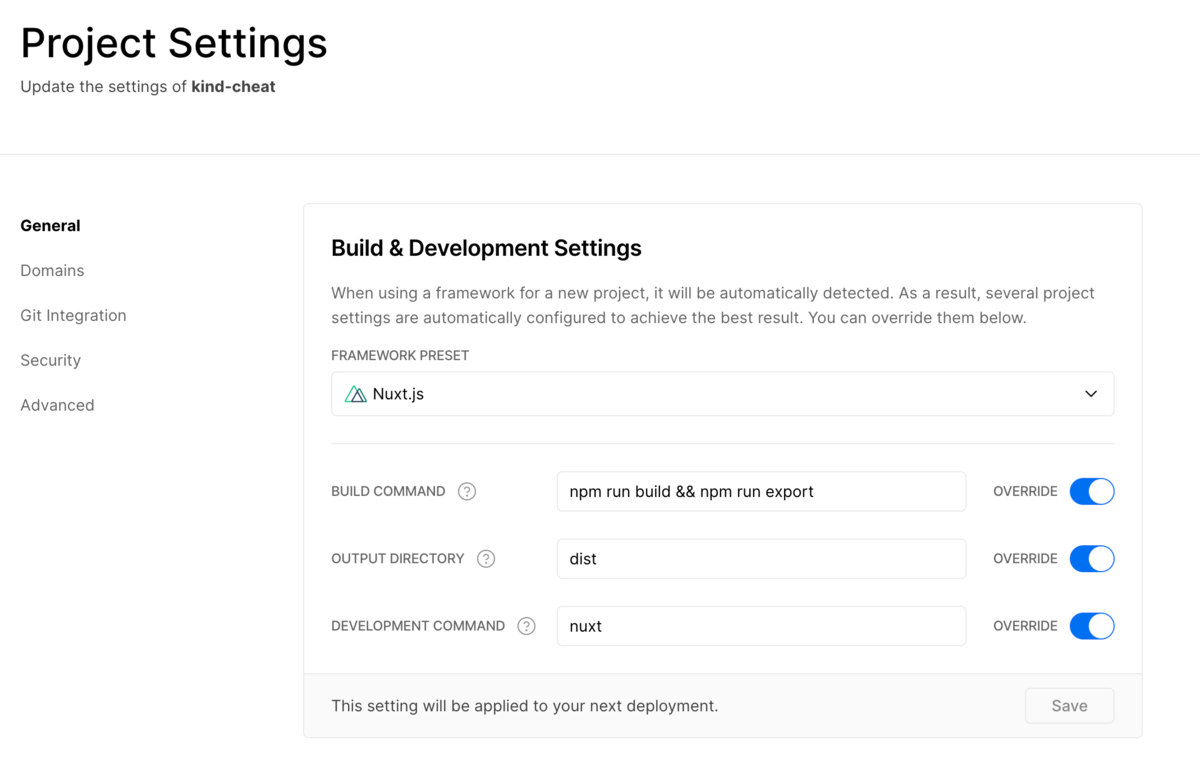Click the Build & Development Settings heading
This screenshot has height=782, width=1200.
tap(486, 248)
